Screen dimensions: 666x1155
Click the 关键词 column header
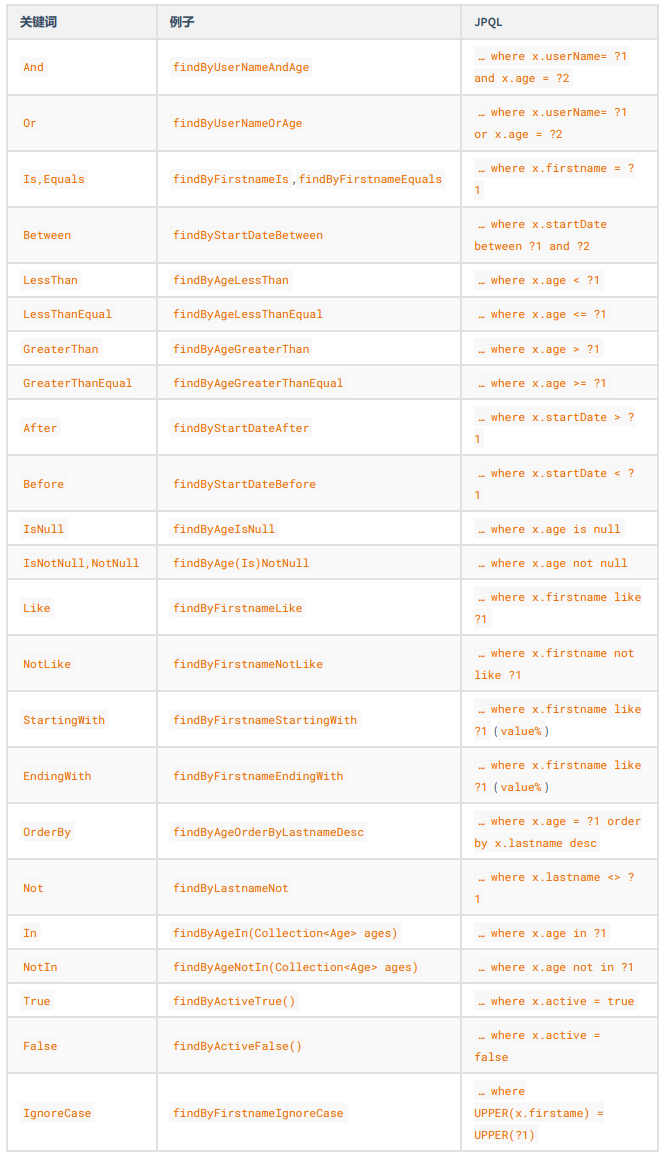click(40, 22)
